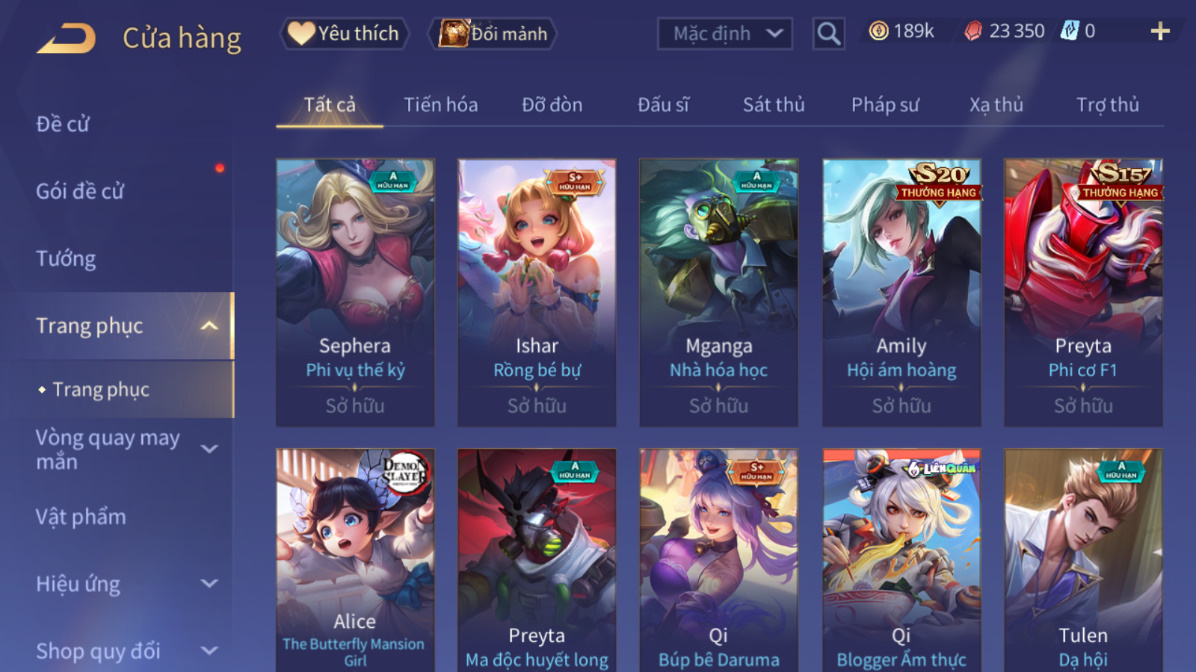1196x672 pixels.
Task: Click the plus icon to add currency
Action: pos(1160,31)
